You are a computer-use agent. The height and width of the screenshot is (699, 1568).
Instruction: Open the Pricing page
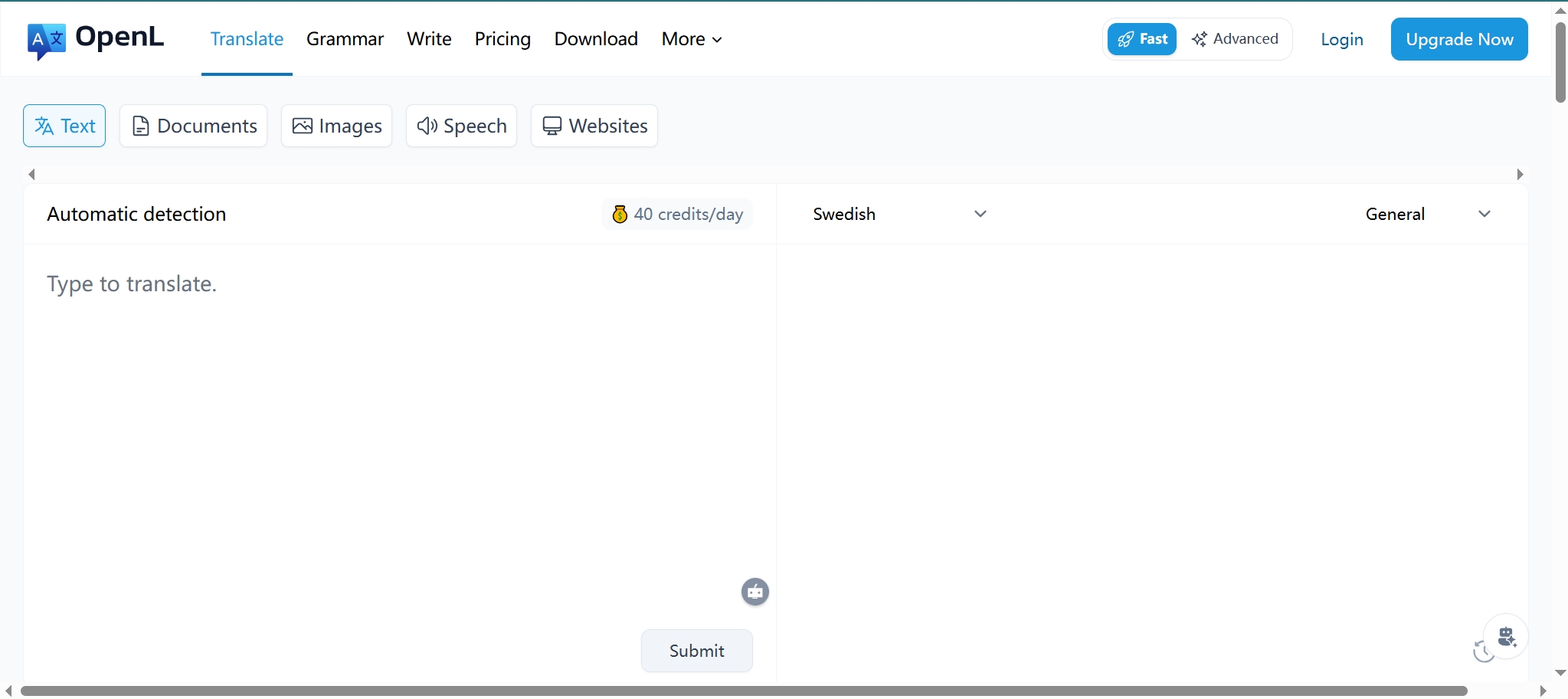[x=502, y=39]
